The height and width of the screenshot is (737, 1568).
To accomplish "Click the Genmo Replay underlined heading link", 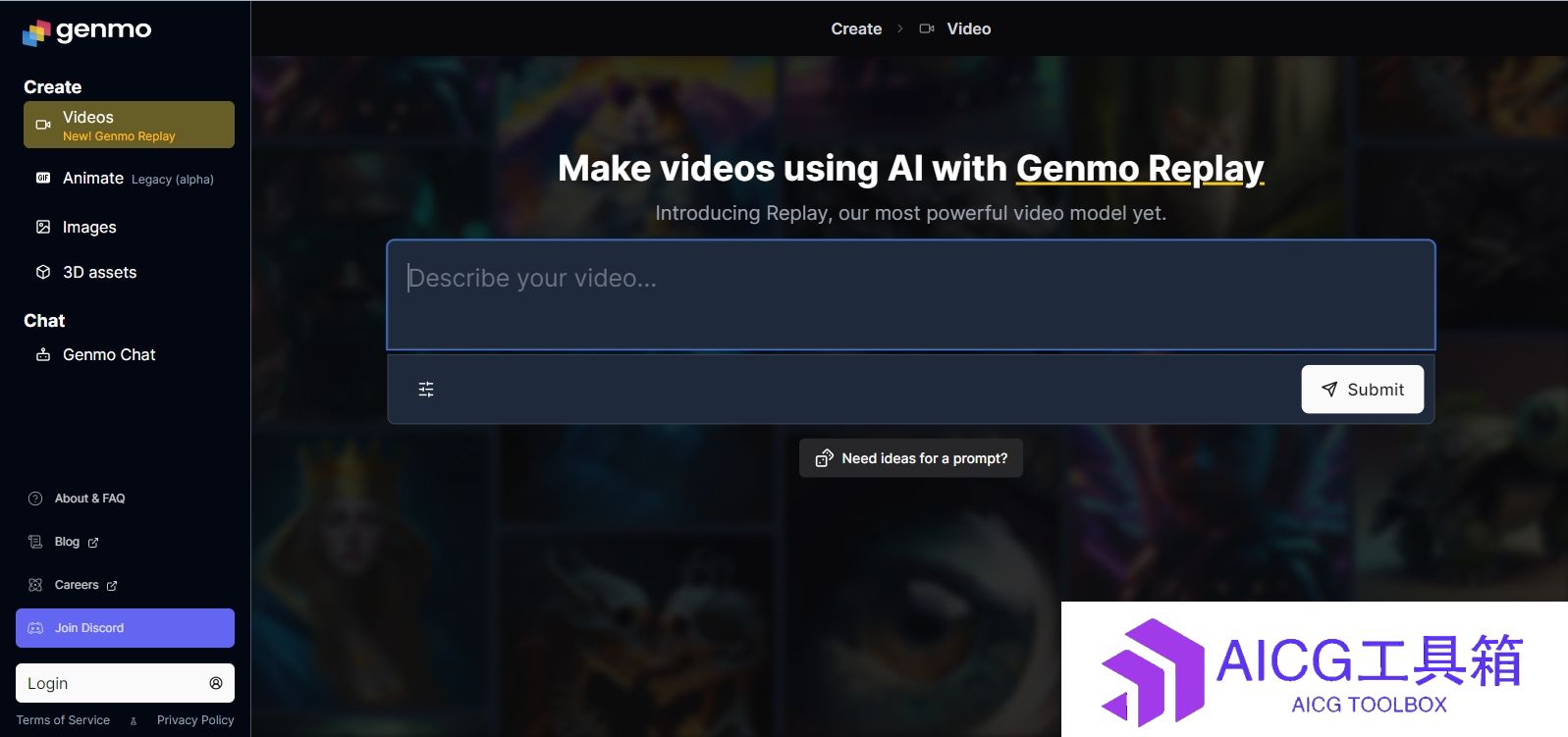I will click(1140, 169).
